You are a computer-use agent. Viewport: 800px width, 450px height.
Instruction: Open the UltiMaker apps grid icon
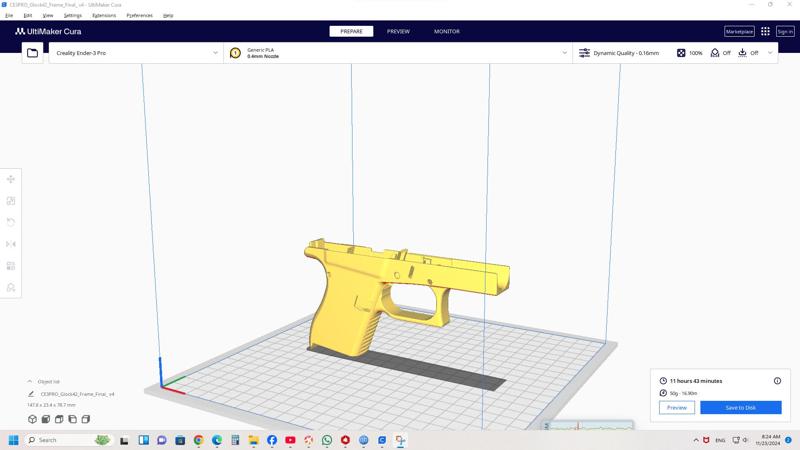click(x=765, y=31)
